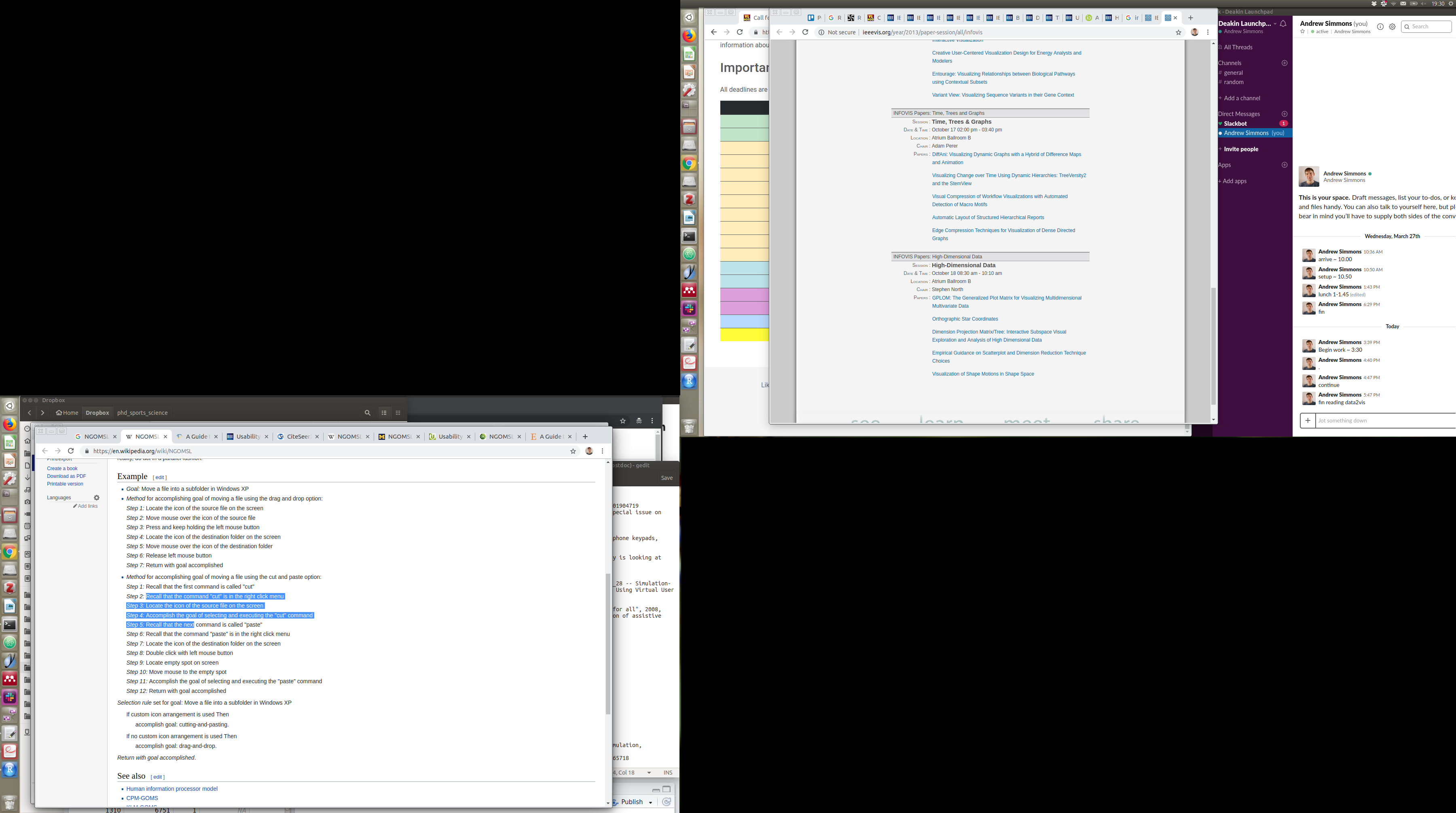Open the Orthographic Star Coordinates paper link
Viewport: 1456px width, 813px height.
click(965, 319)
